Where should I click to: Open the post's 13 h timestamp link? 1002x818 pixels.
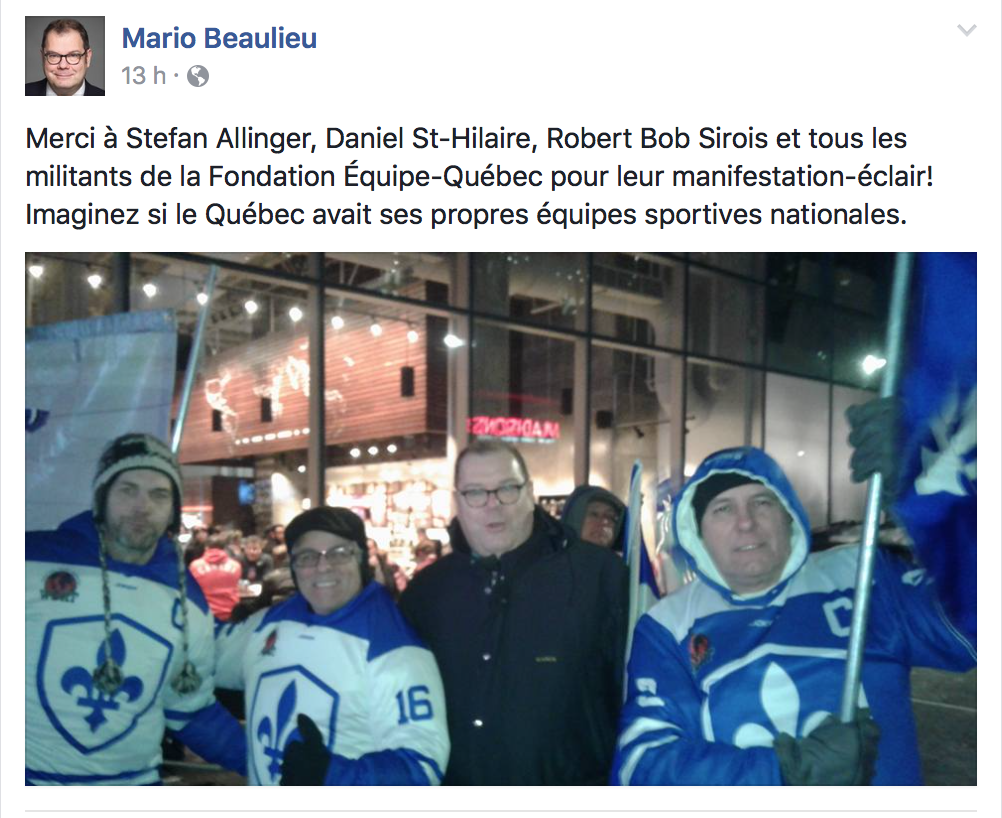[144, 76]
